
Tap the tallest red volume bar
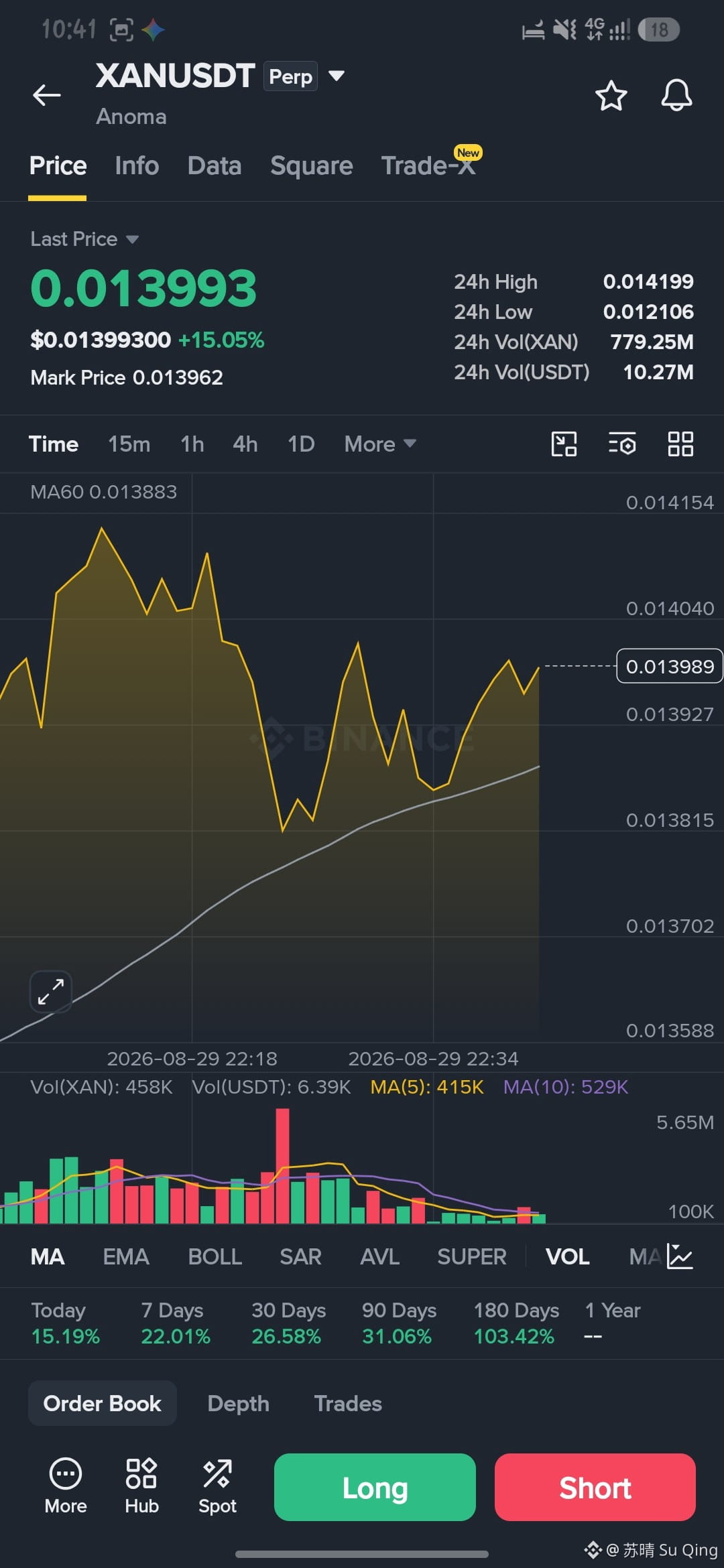point(283,1166)
